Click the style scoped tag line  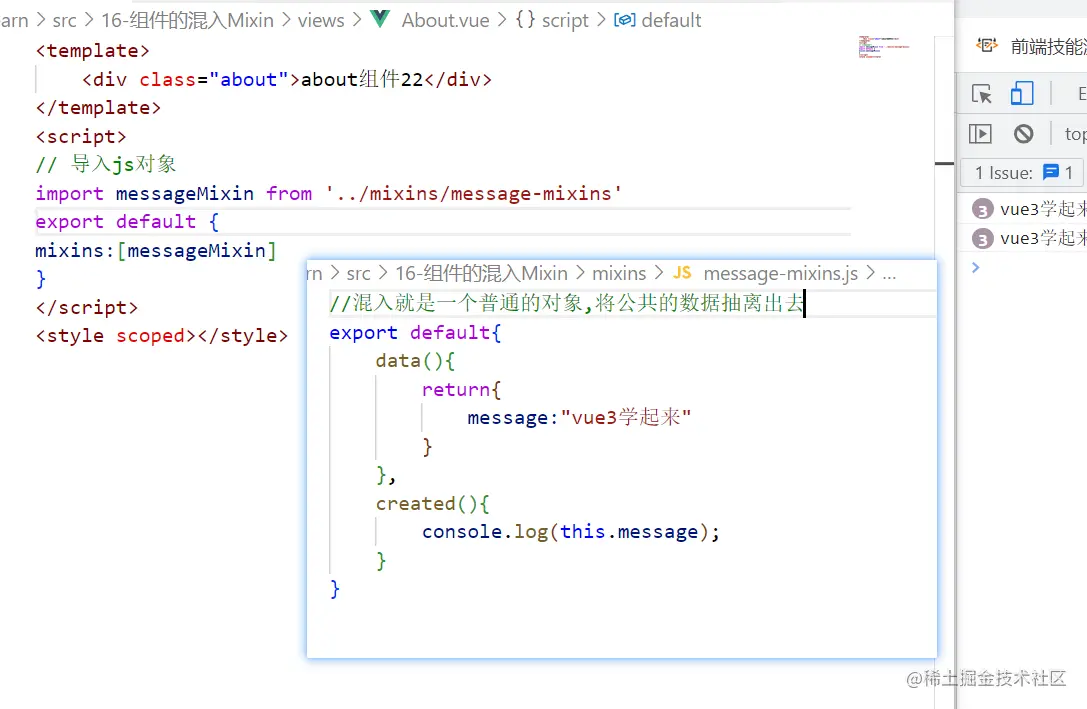[x=162, y=335]
